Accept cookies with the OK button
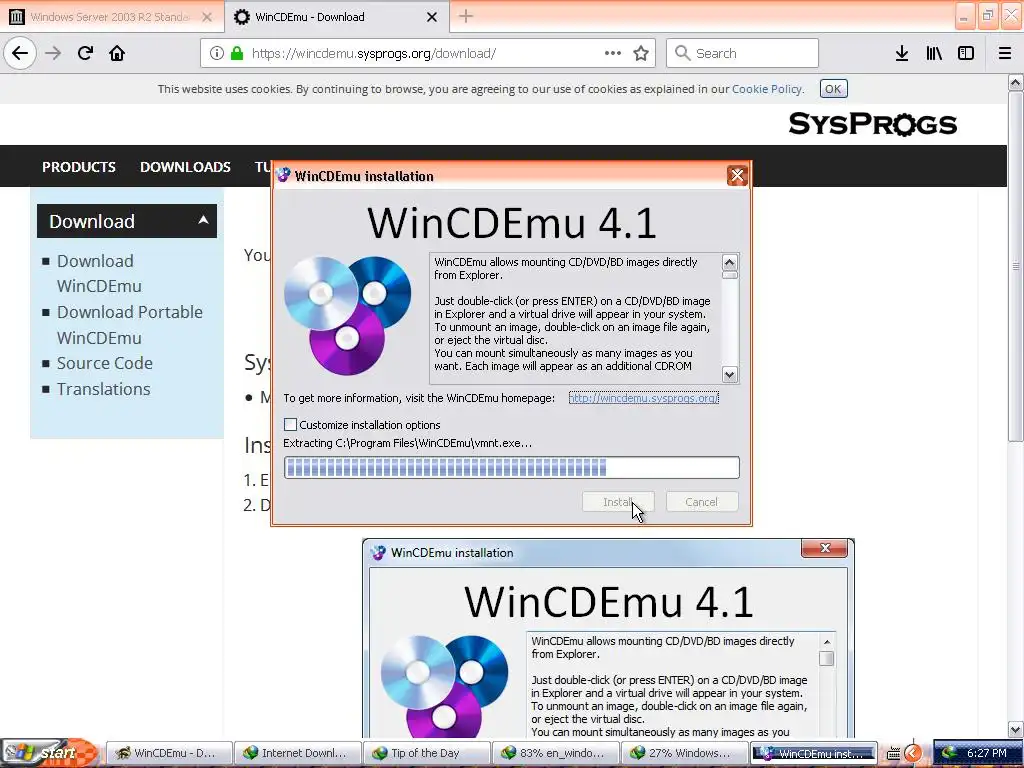1024x768 pixels. point(833,89)
